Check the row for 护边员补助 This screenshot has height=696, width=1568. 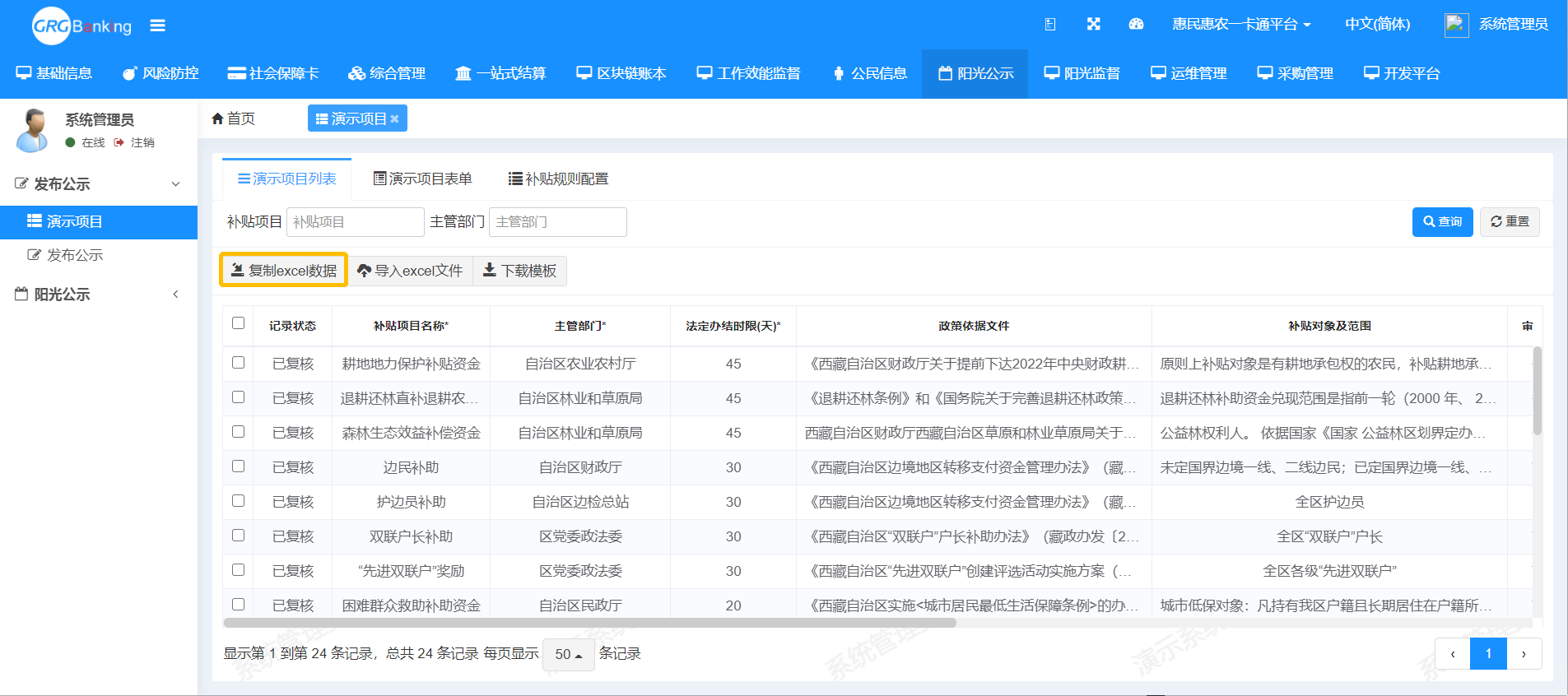click(238, 501)
